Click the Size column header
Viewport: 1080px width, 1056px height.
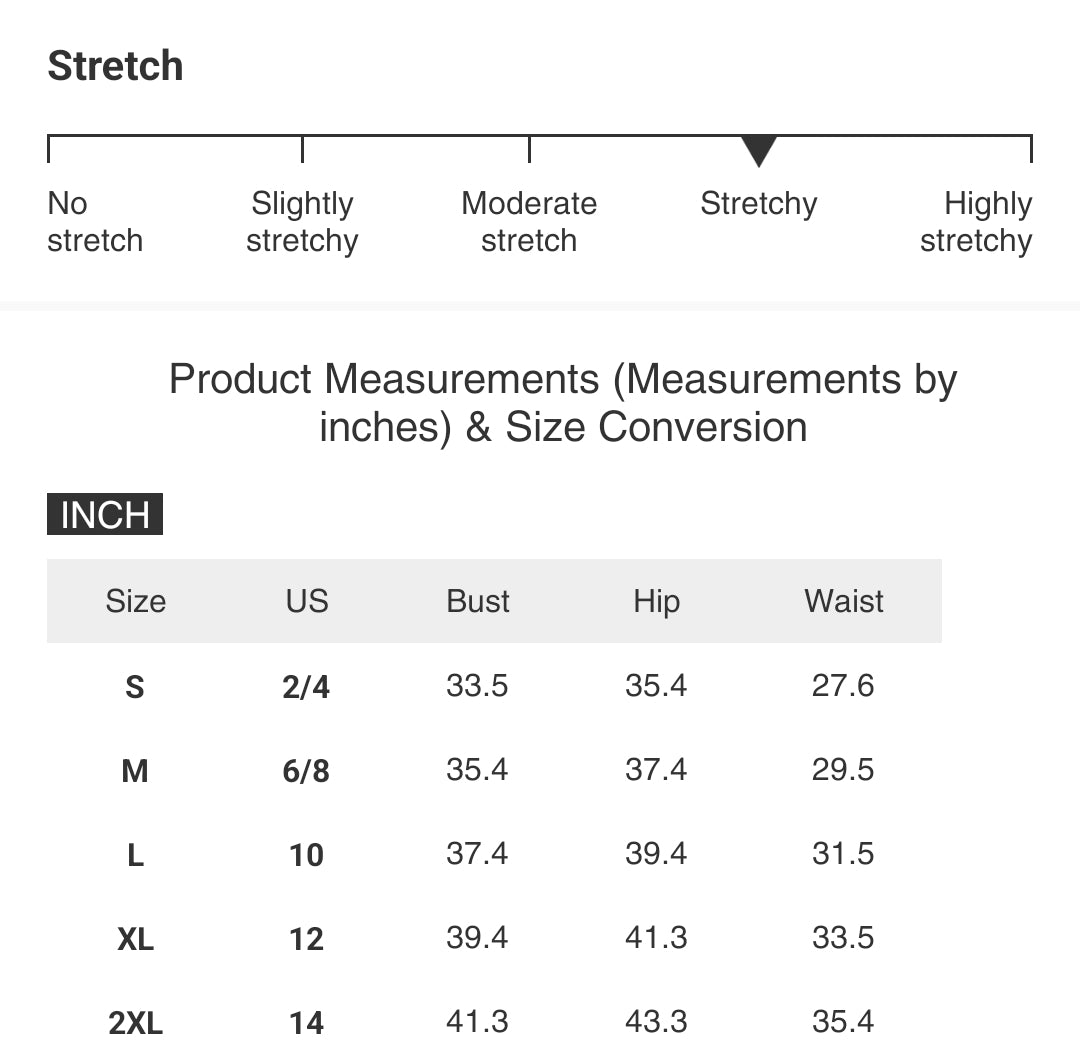(136, 601)
